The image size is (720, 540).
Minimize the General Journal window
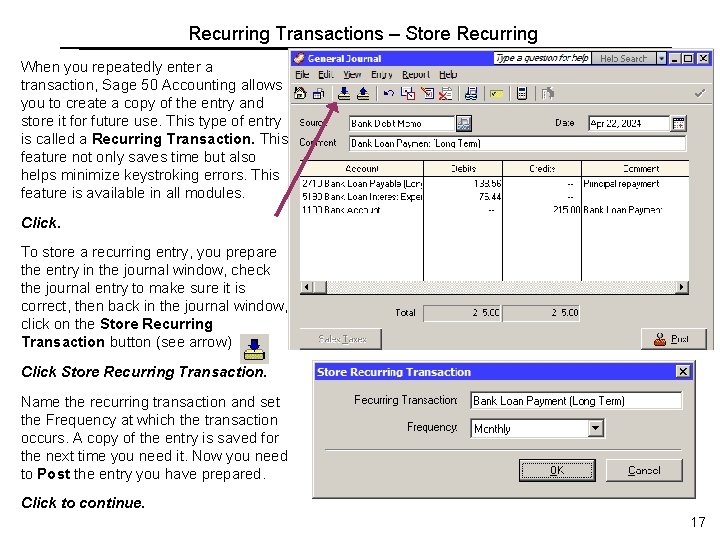tap(674, 58)
